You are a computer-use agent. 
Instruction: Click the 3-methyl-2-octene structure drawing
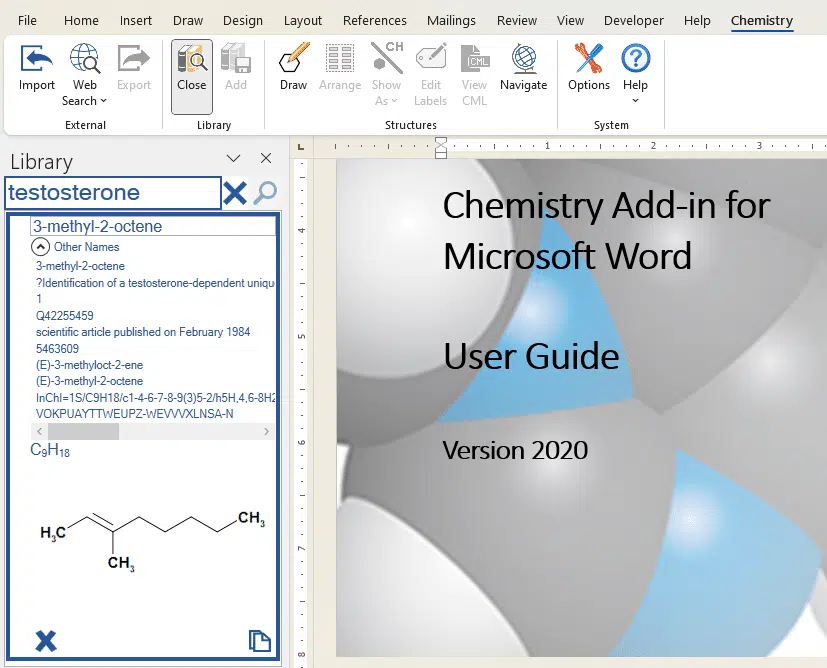[x=152, y=540]
